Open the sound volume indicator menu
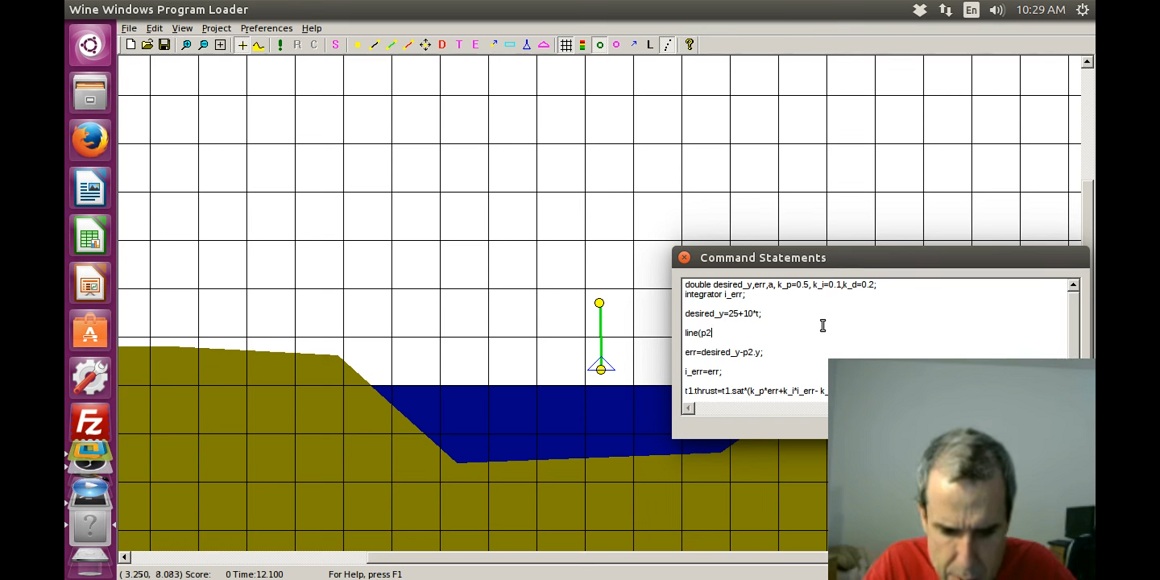This screenshot has height=580, width=1160. click(996, 10)
